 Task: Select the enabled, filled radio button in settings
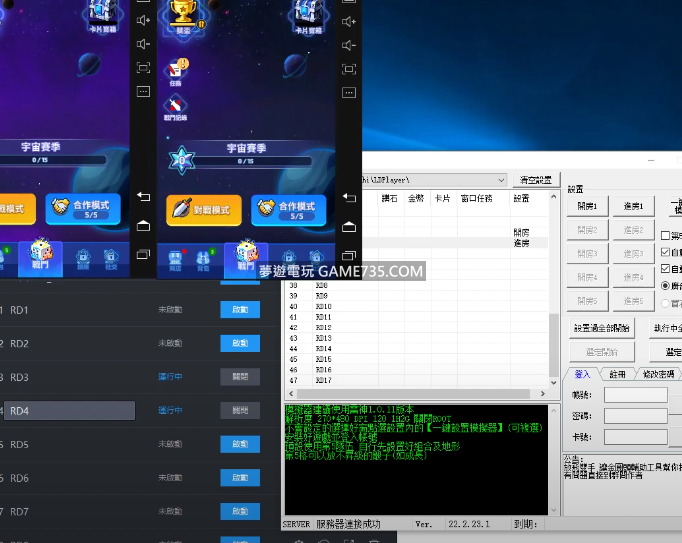(667, 285)
